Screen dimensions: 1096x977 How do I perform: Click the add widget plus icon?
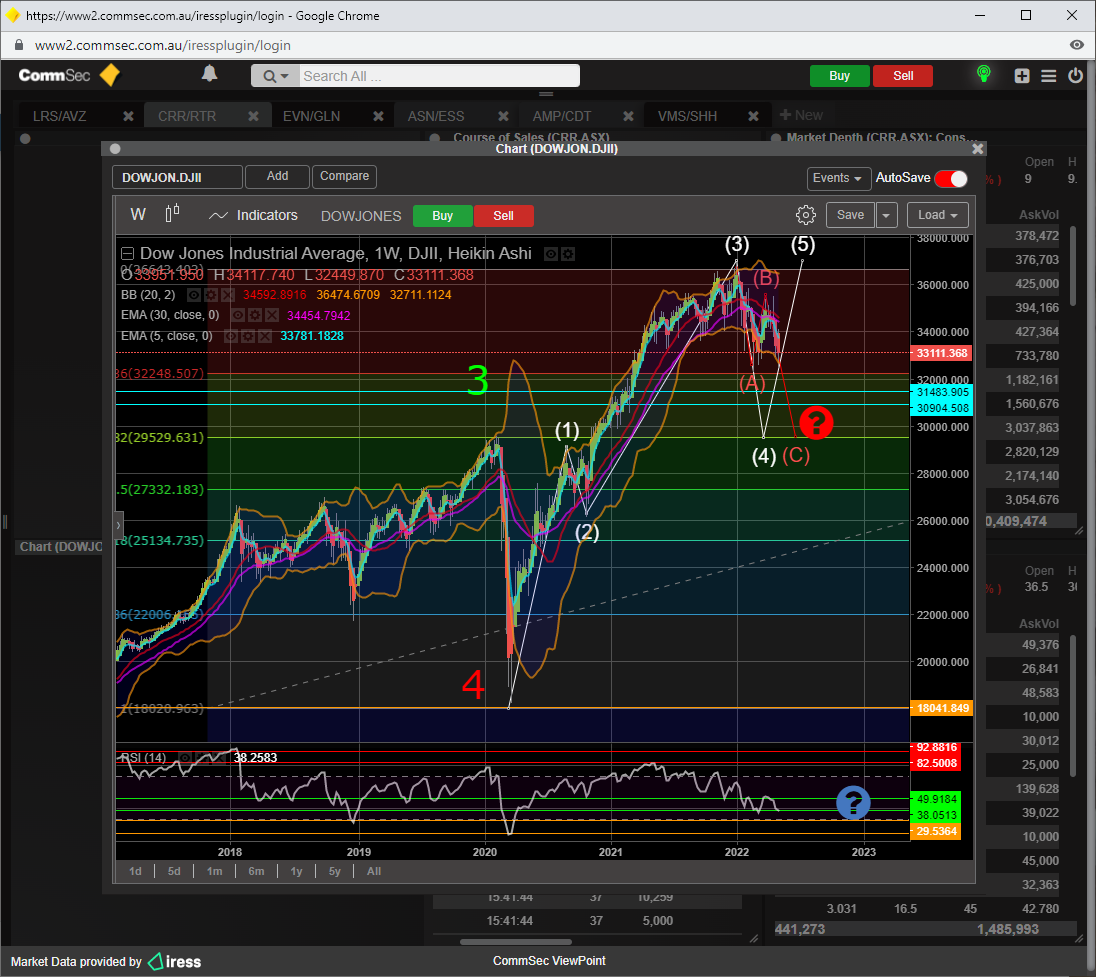click(1022, 76)
